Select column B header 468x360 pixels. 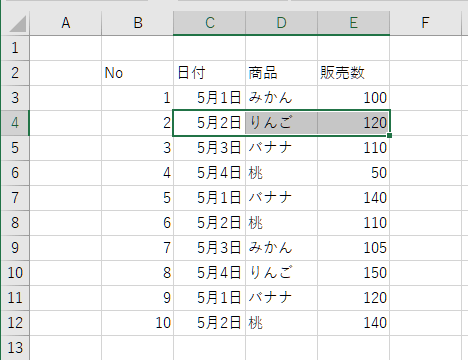click(x=137, y=23)
